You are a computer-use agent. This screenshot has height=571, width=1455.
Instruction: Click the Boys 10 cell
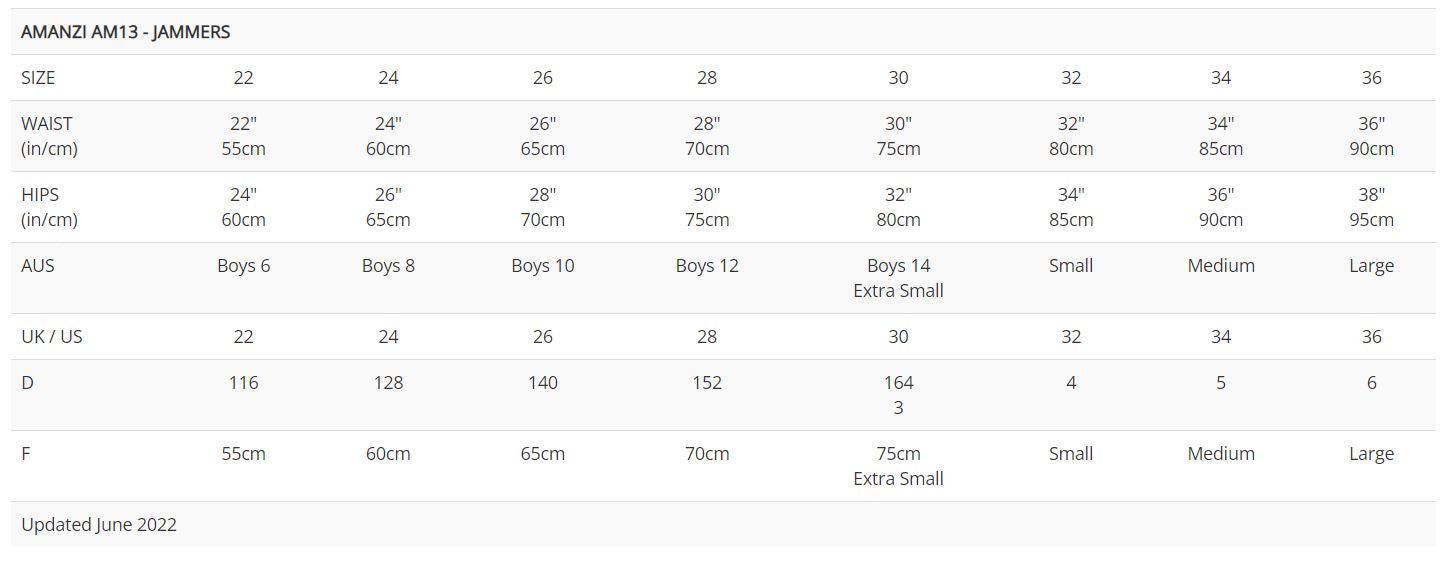pyautogui.click(x=543, y=266)
